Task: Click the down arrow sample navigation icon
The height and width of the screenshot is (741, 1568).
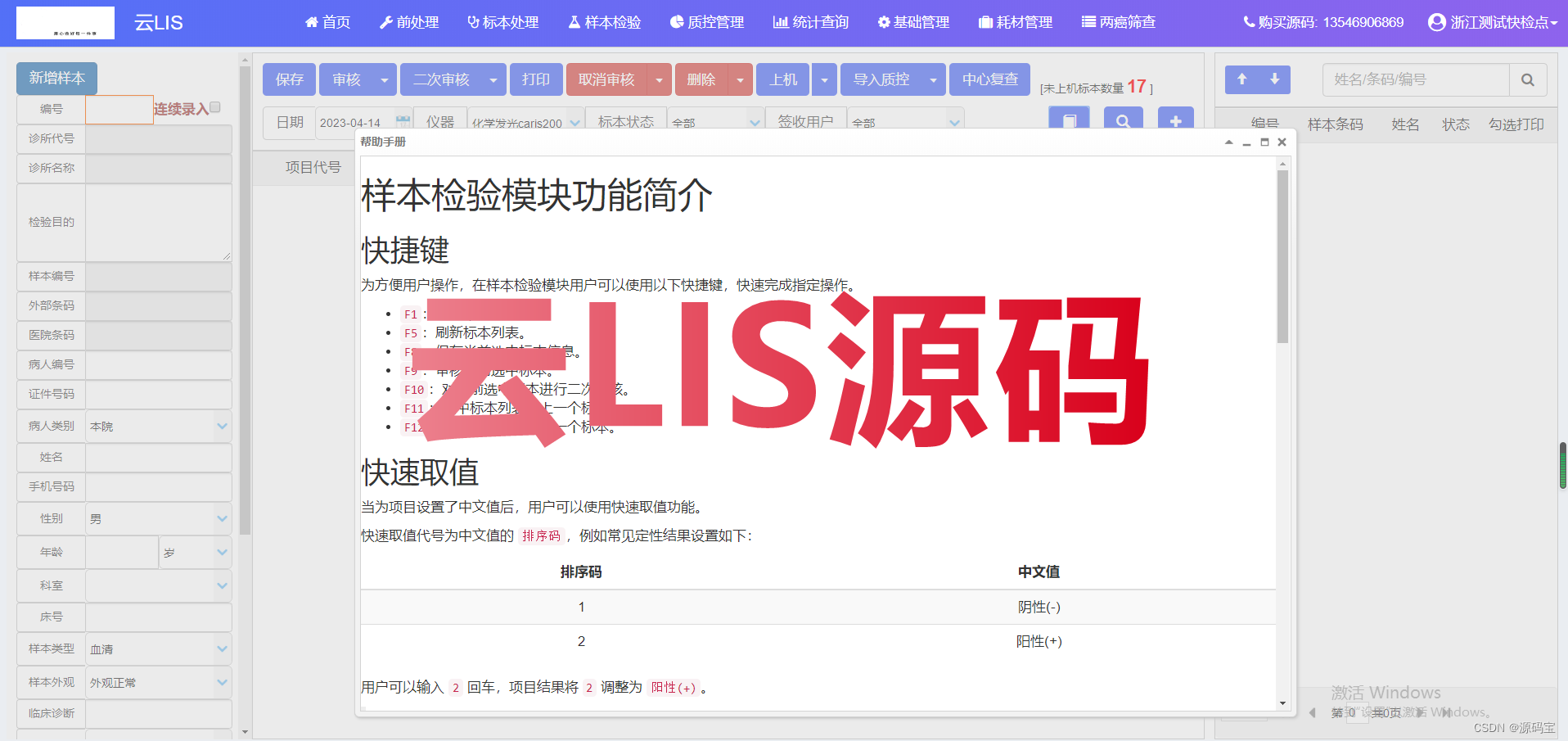Action: click(x=1274, y=79)
